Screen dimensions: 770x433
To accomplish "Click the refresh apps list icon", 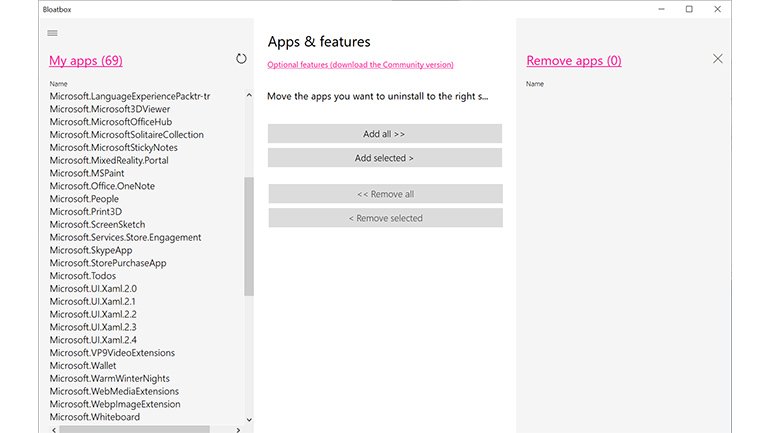I will [x=241, y=59].
